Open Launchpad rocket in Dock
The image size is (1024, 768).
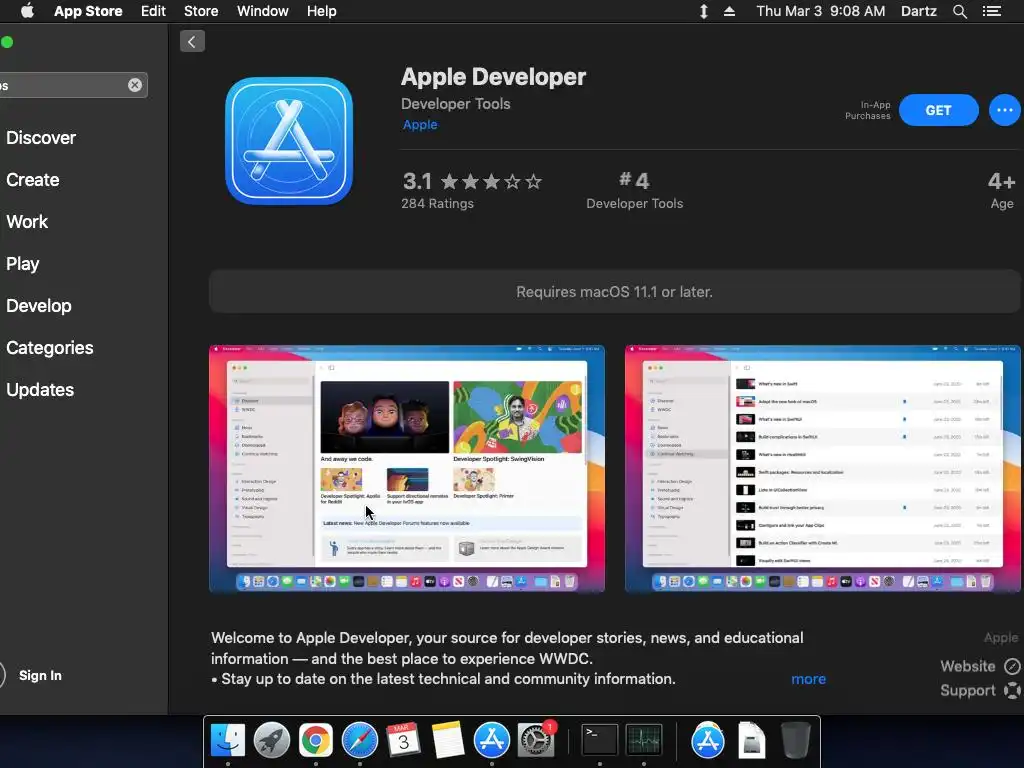pyautogui.click(x=272, y=741)
